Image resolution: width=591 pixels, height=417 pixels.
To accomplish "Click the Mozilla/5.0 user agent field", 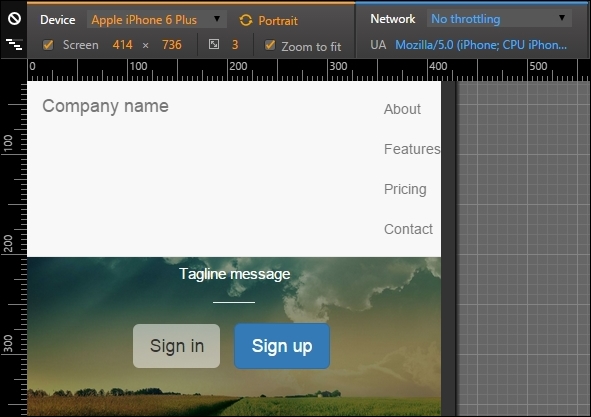I will [481, 45].
